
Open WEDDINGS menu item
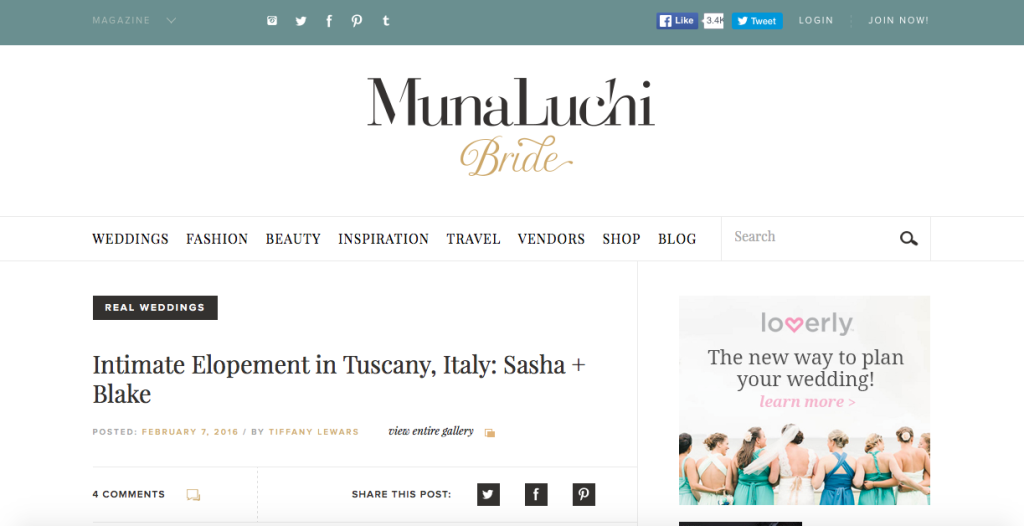(130, 239)
